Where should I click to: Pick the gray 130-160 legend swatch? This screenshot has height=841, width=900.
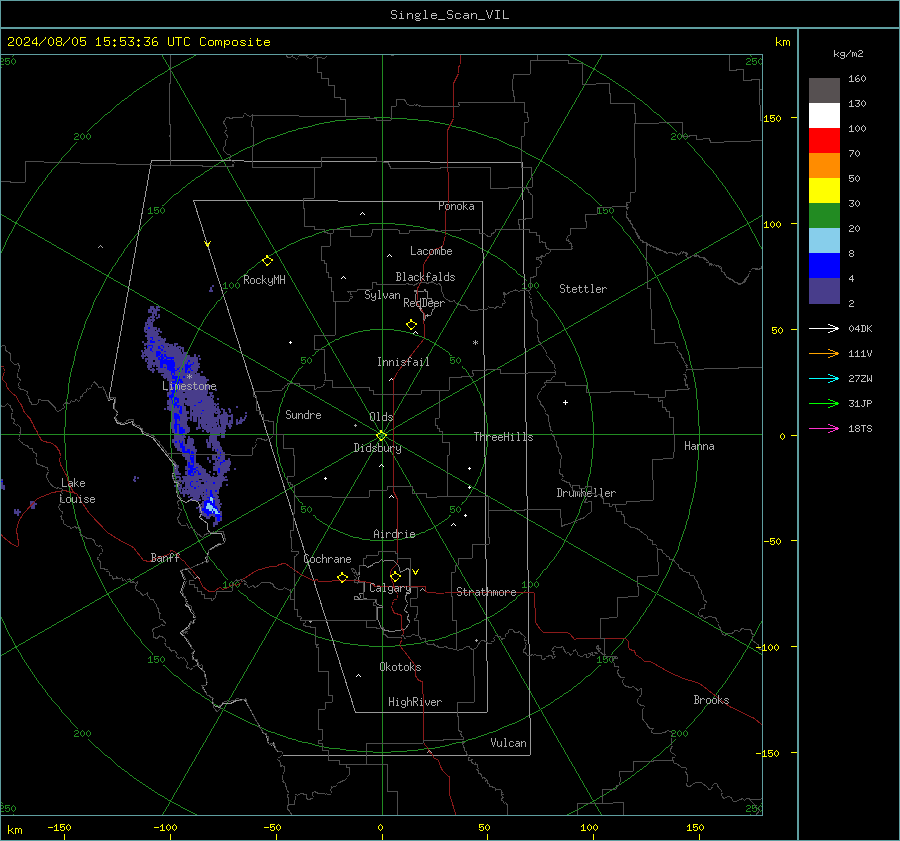click(824, 91)
